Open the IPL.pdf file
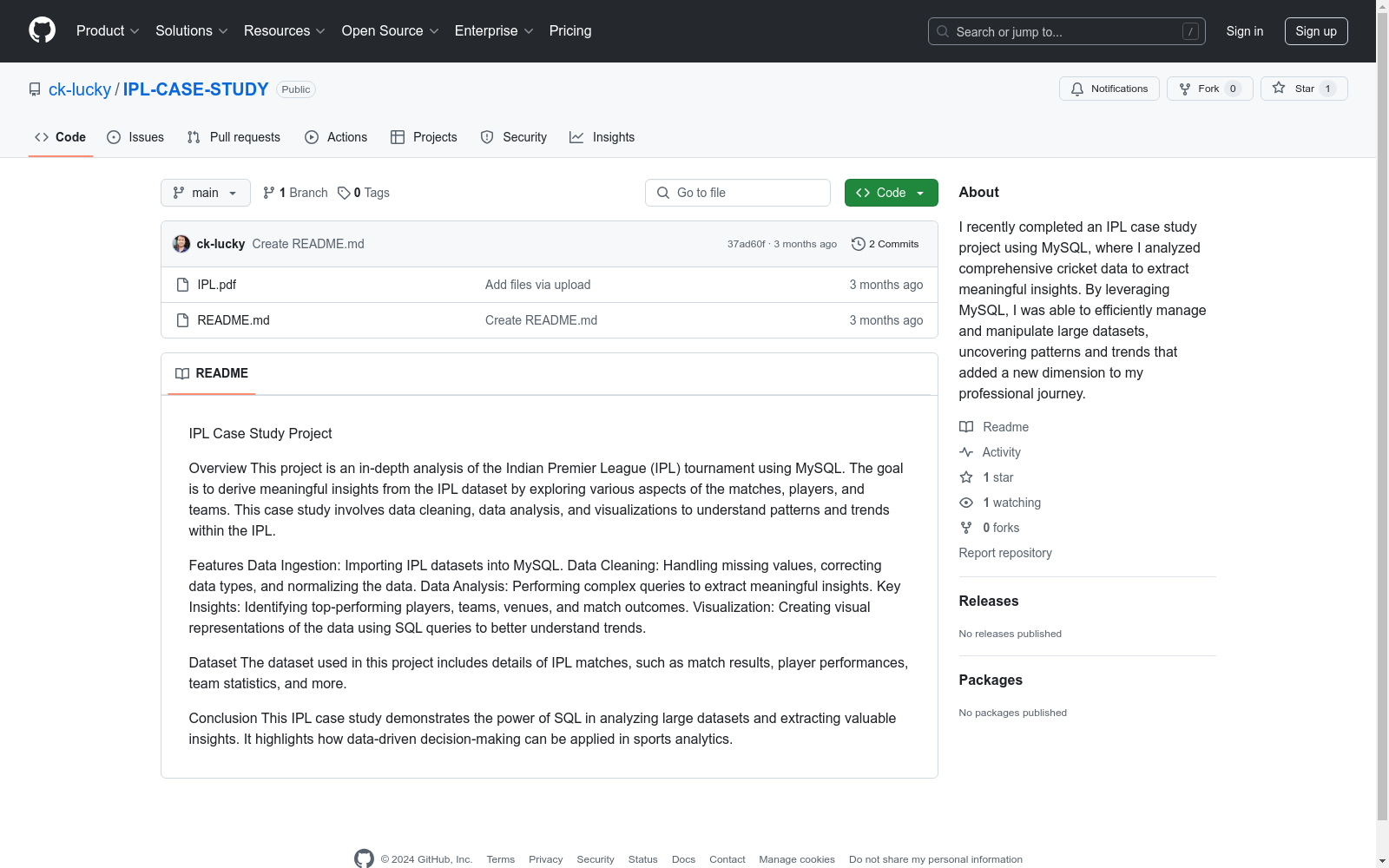1389x868 pixels. 217,285
